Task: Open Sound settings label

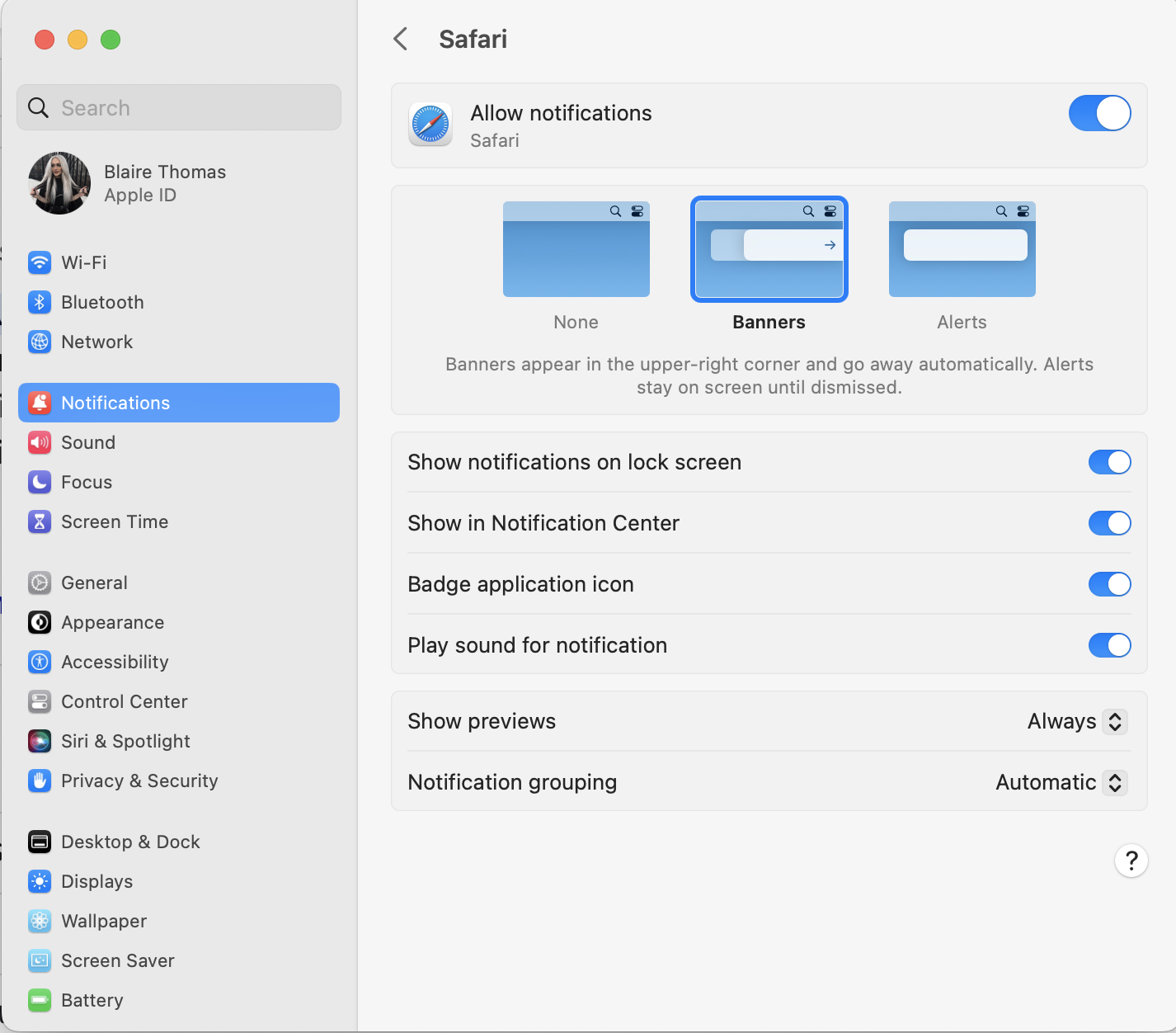Action: tap(88, 442)
